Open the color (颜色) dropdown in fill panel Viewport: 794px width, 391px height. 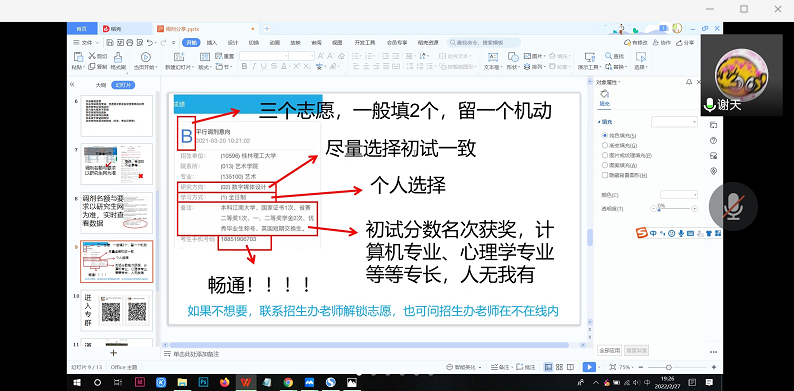pyautogui.click(x=679, y=194)
